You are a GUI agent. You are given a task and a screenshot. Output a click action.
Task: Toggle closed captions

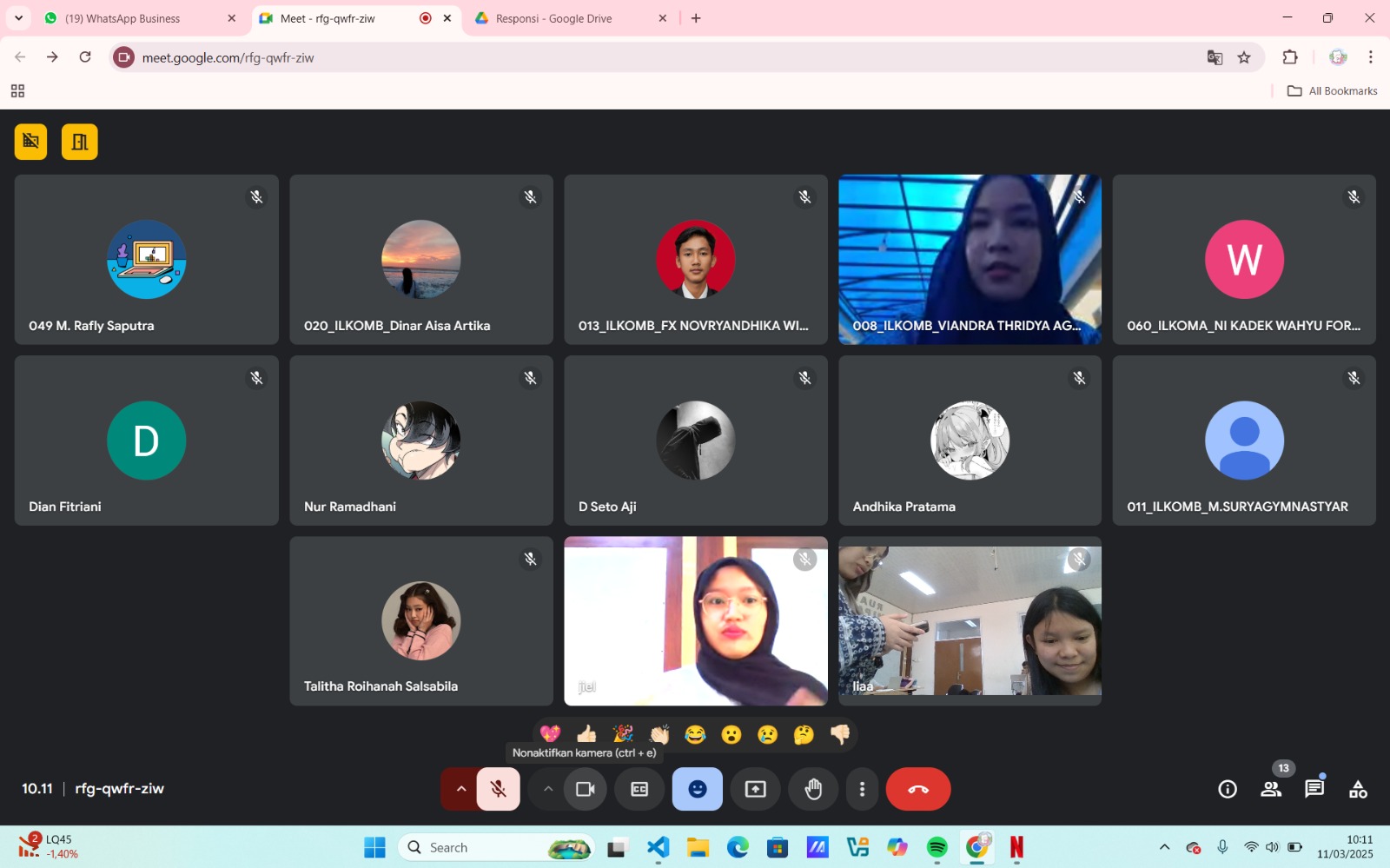pos(639,789)
